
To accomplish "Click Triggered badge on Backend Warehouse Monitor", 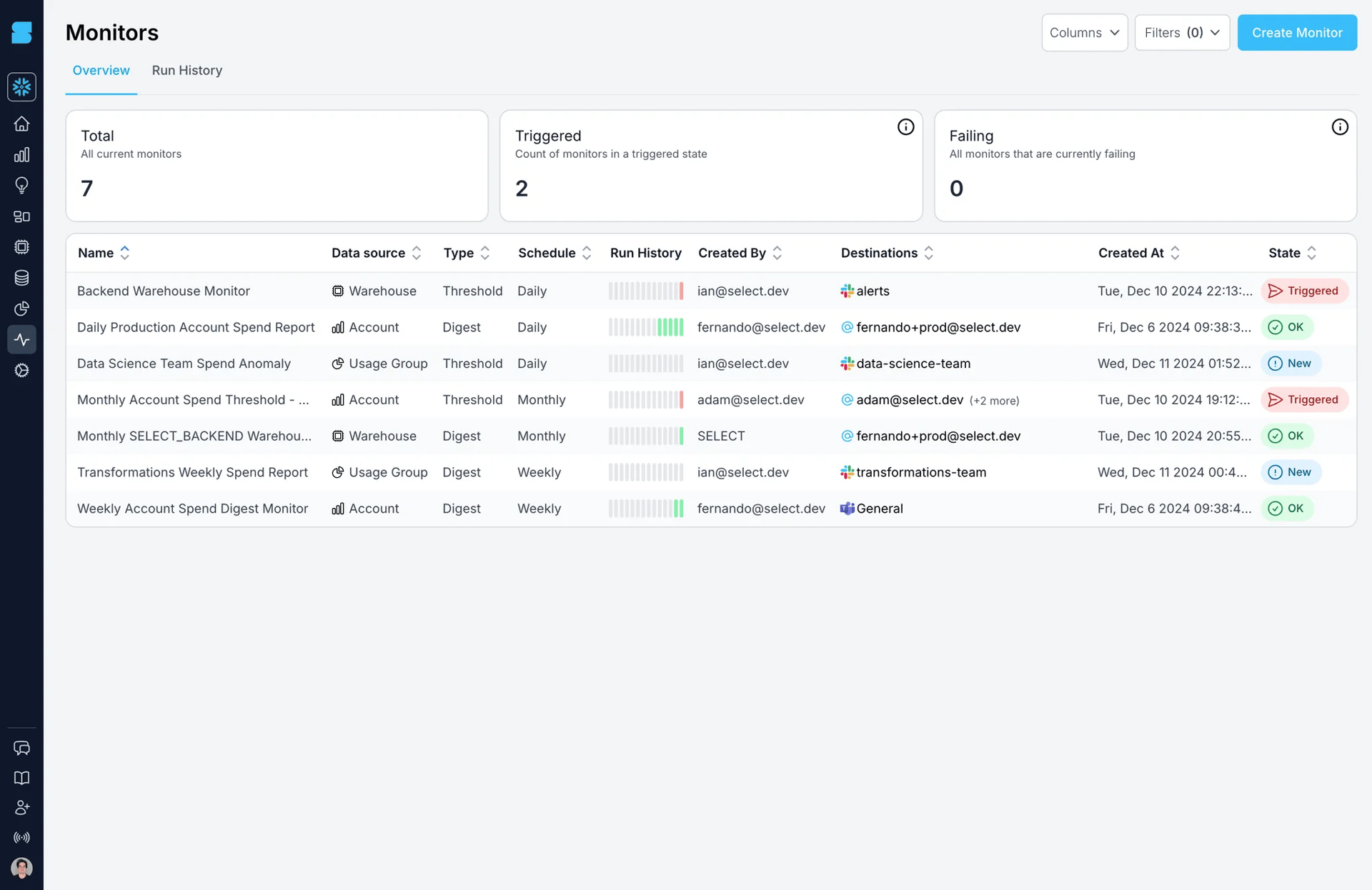I will point(1304,291).
